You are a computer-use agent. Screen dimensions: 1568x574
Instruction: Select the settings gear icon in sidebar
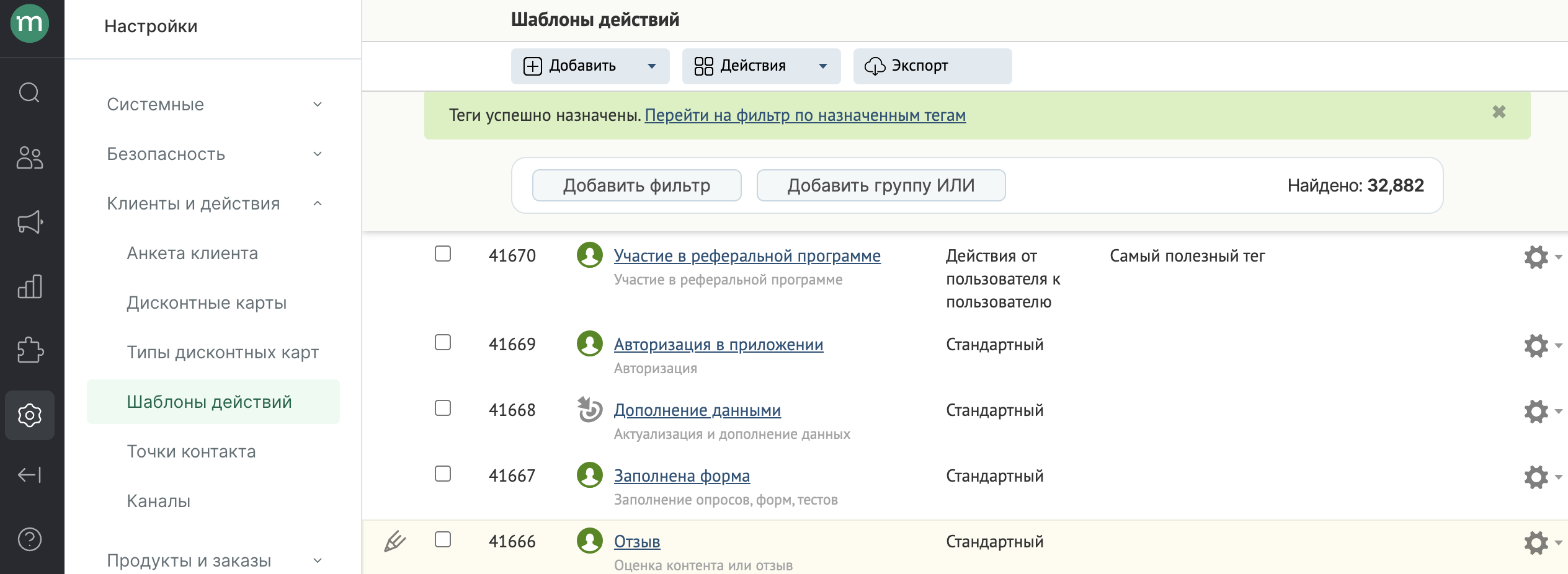coord(30,415)
